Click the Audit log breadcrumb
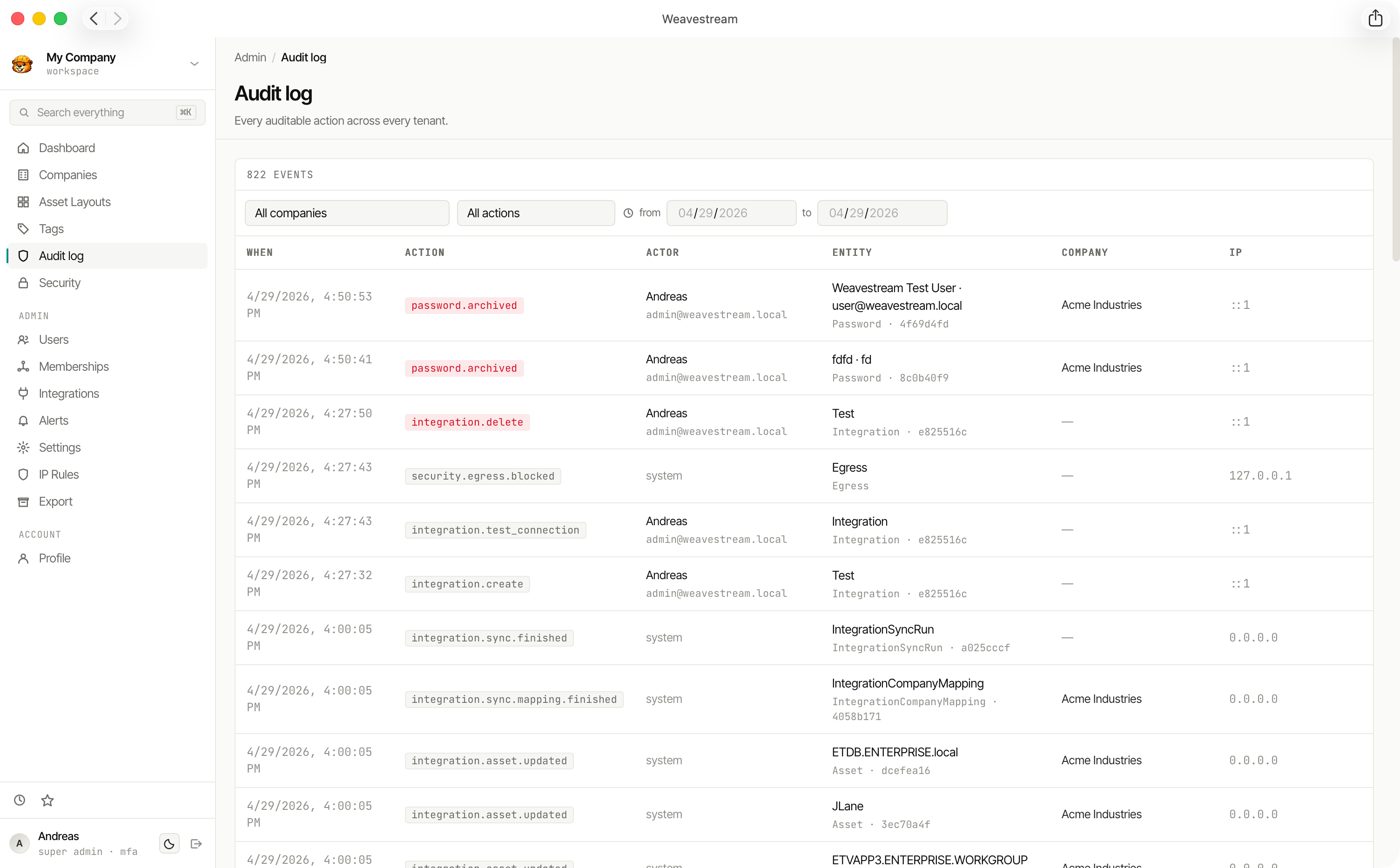1400x868 pixels. (303, 57)
